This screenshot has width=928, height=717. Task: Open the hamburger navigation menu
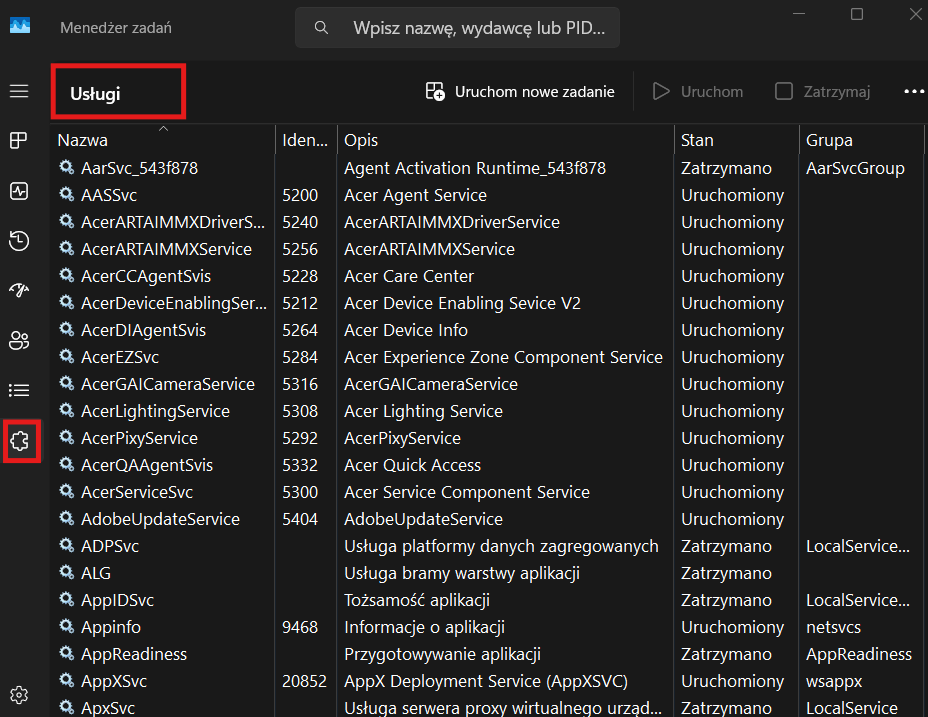point(19,91)
